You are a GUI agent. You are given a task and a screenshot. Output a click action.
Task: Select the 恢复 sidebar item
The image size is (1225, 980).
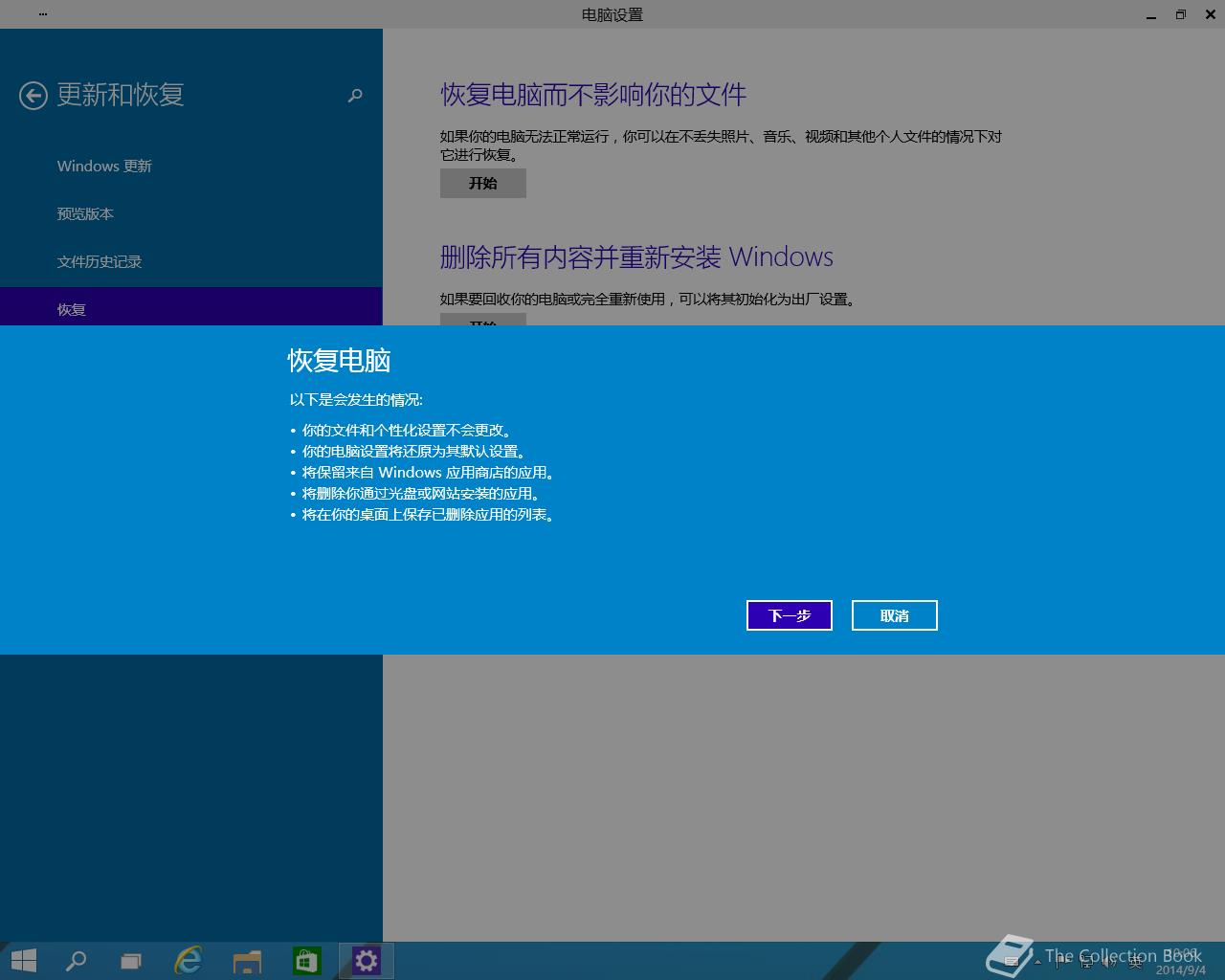pos(191,306)
